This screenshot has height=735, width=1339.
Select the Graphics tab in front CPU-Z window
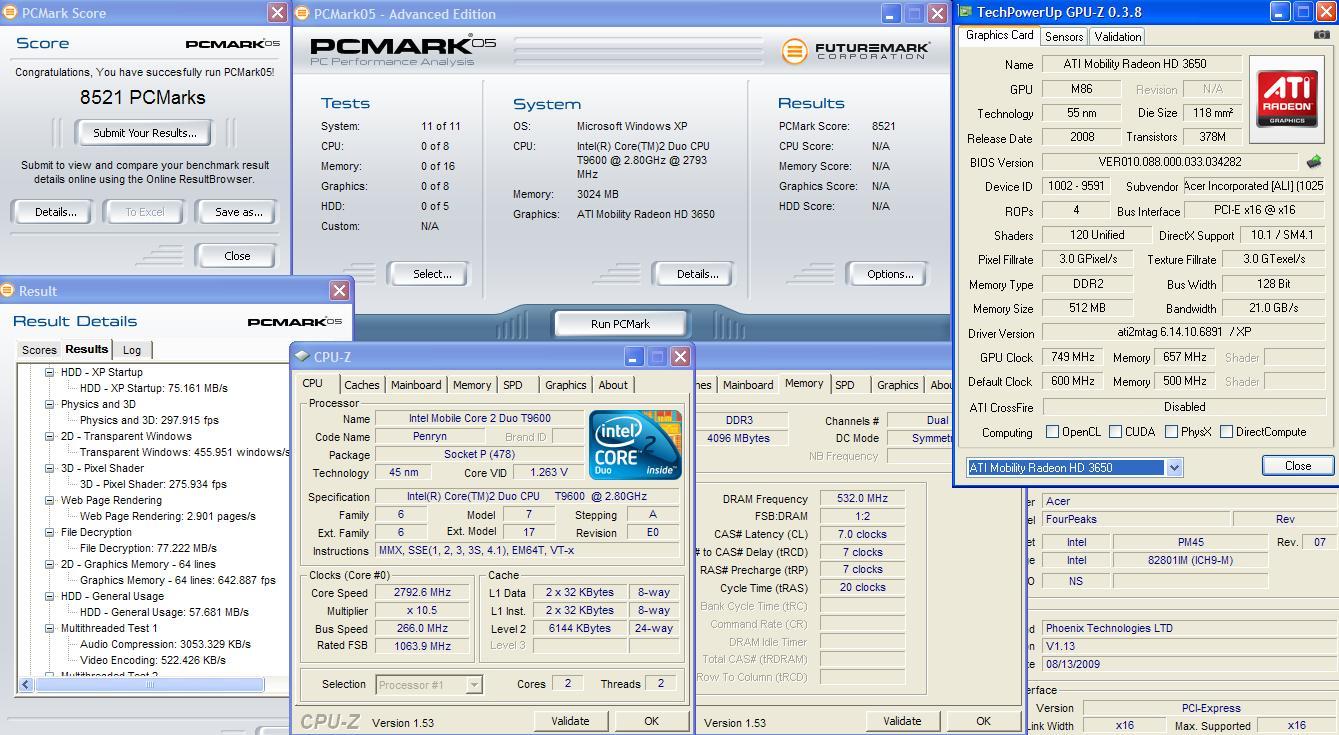(565, 385)
